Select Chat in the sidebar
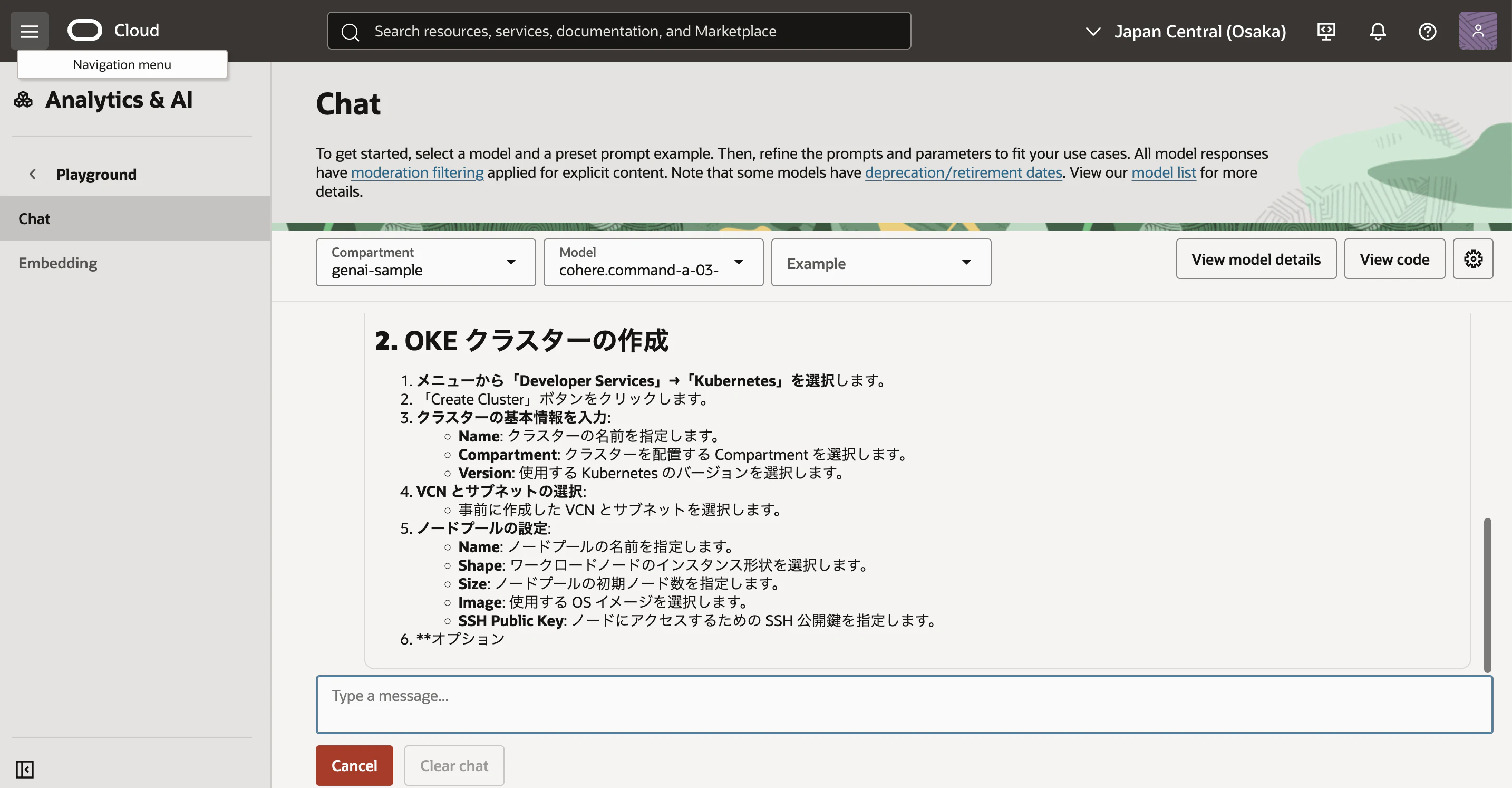 (135, 218)
